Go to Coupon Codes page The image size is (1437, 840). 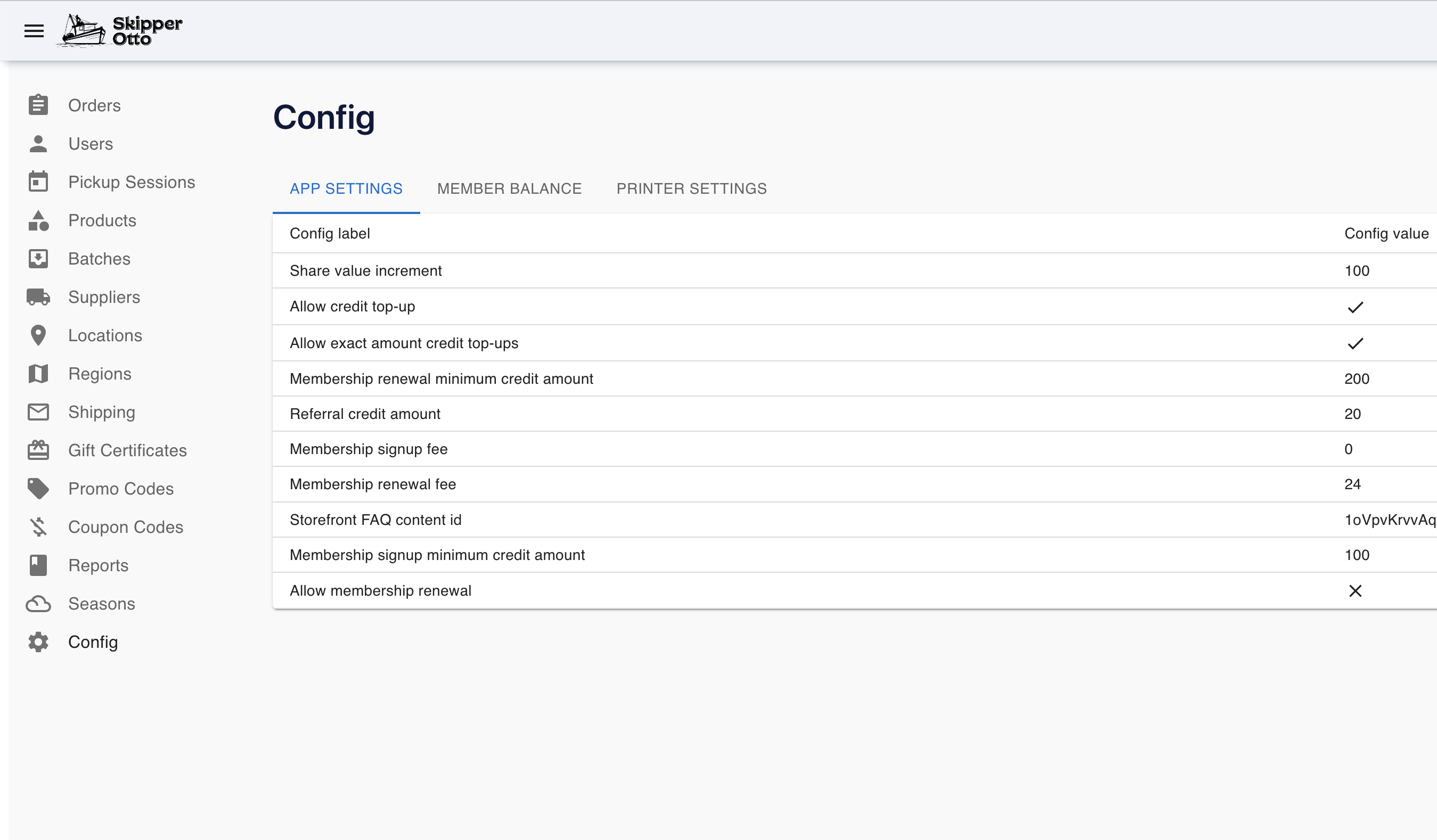tap(126, 526)
